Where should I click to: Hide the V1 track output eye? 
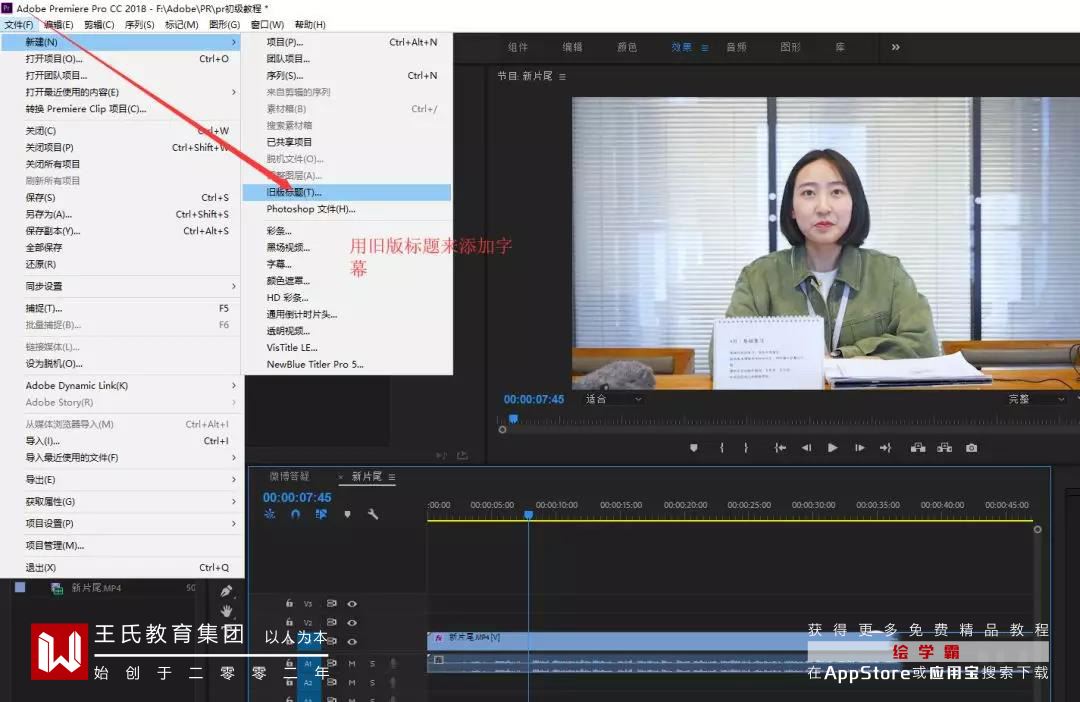pos(352,641)
